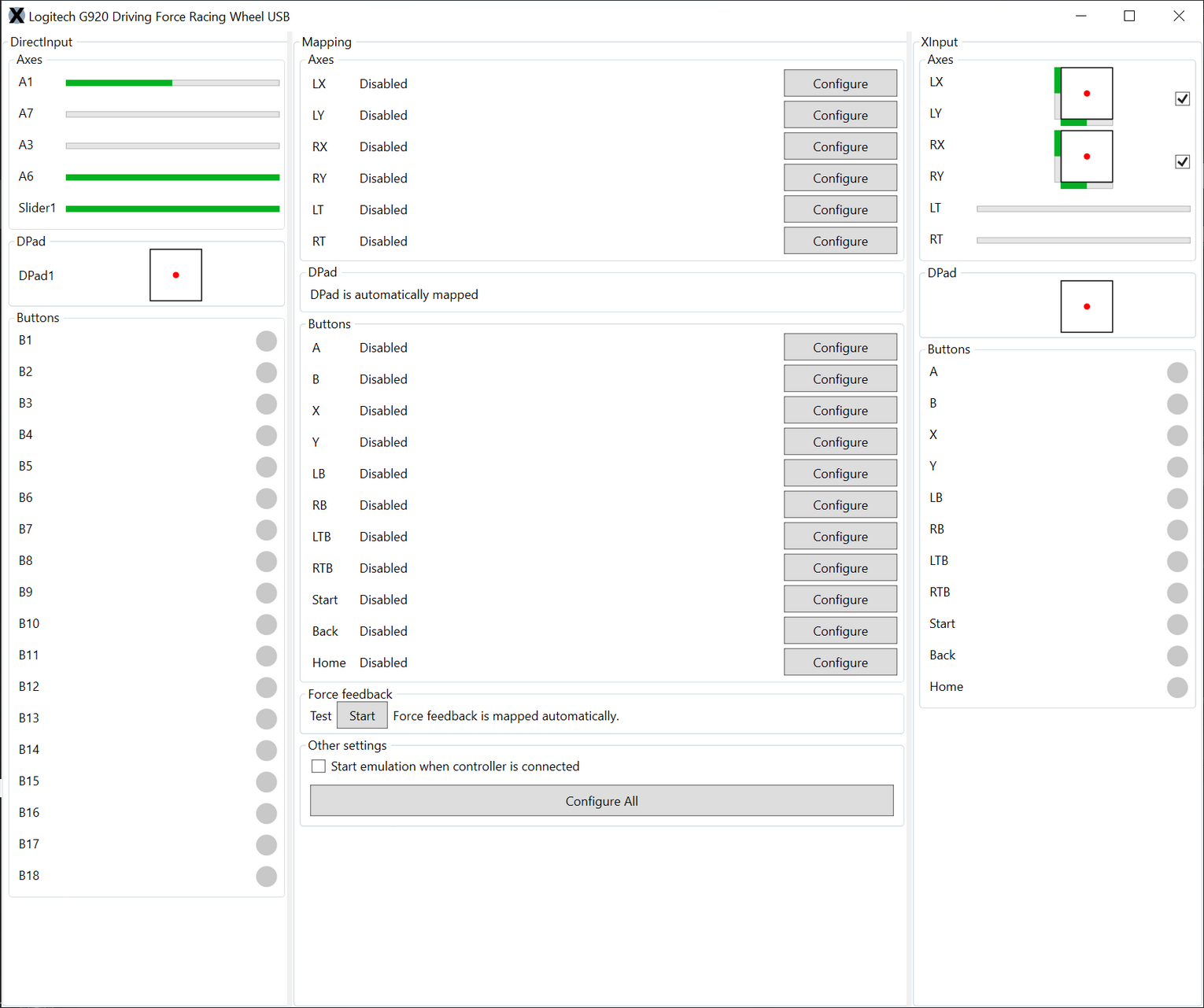This screenshot has height=1008, width=1204.
Task: Click the XOutput app icon in title bar
Action: click(16, 16)
